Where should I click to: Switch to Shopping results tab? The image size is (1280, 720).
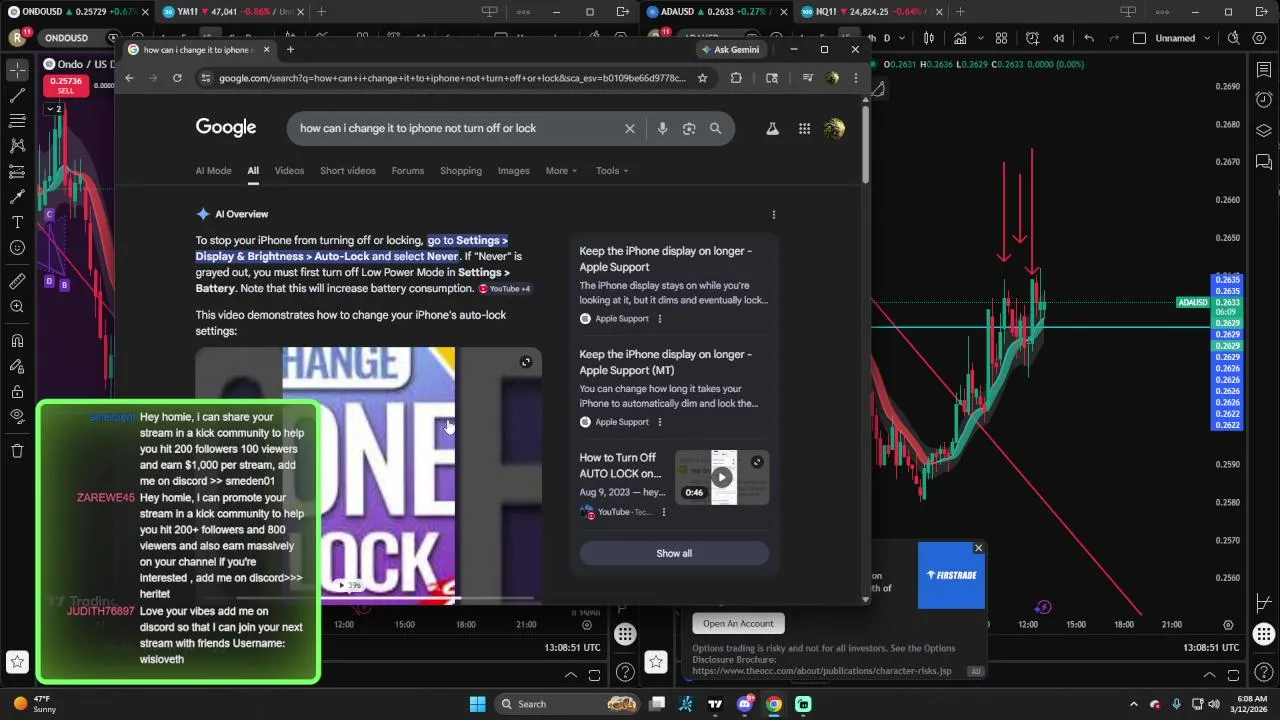point(461,171)
